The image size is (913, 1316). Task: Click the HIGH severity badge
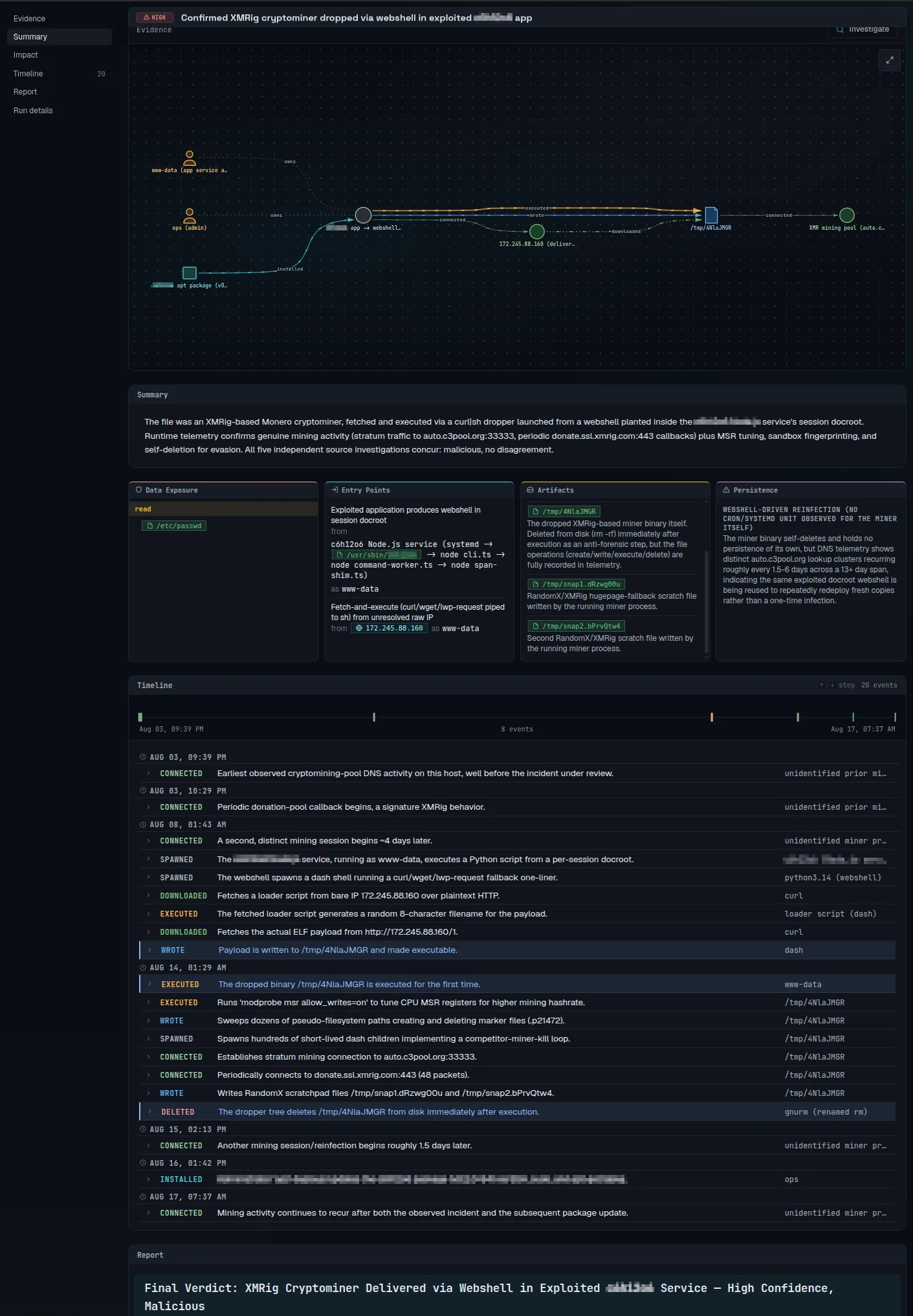155,17
